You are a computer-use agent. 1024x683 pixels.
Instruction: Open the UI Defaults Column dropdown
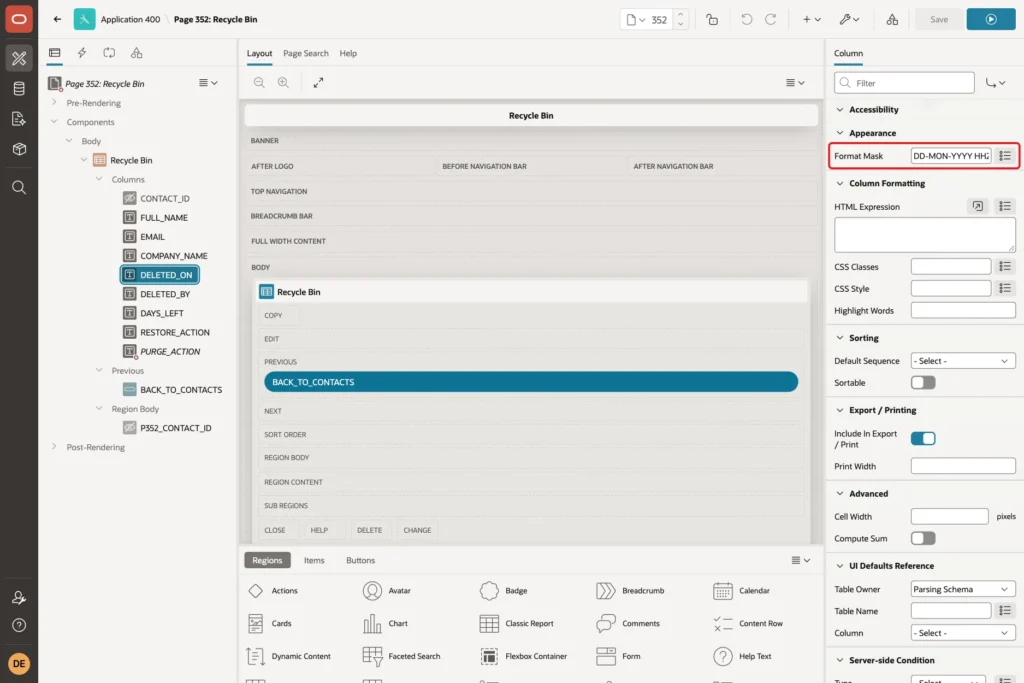click(963, 633)
